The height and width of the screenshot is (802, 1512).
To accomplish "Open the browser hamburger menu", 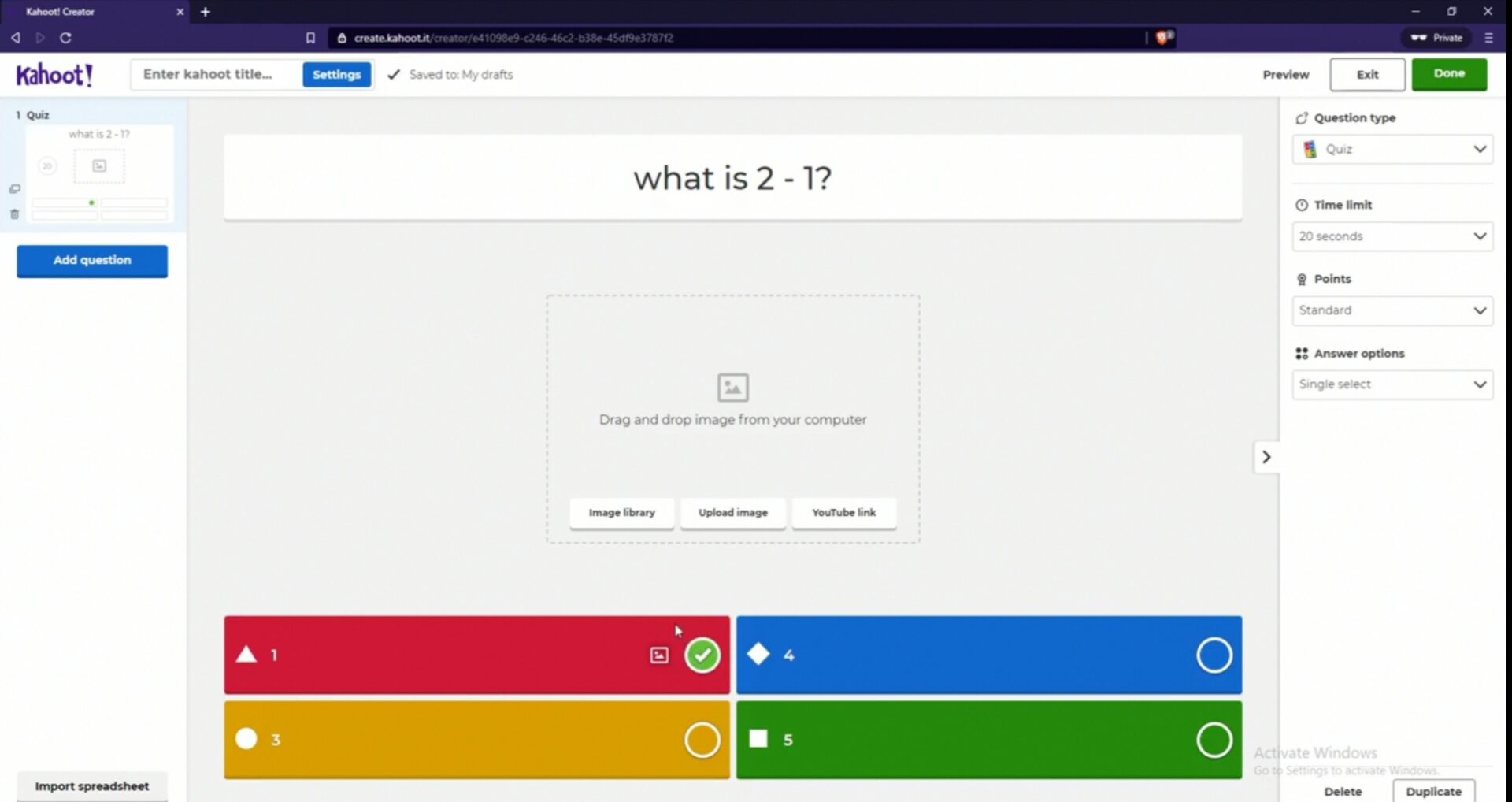I will [x=1488, y=38].
